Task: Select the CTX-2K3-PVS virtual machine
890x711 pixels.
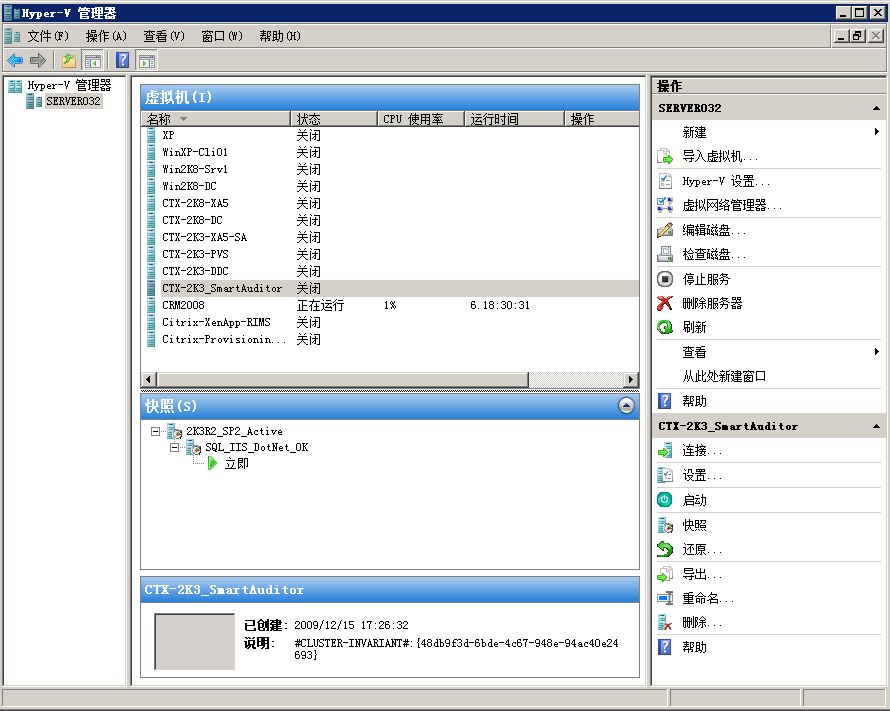Action: pyautogui.click(x=195, y=254)
